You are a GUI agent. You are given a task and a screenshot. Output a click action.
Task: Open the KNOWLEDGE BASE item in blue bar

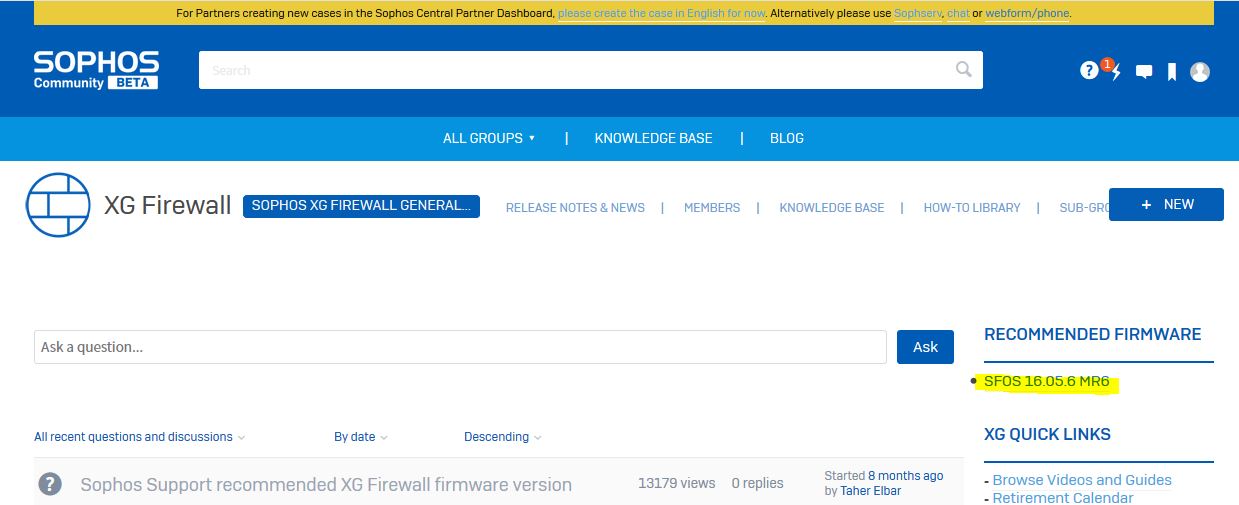653,138
